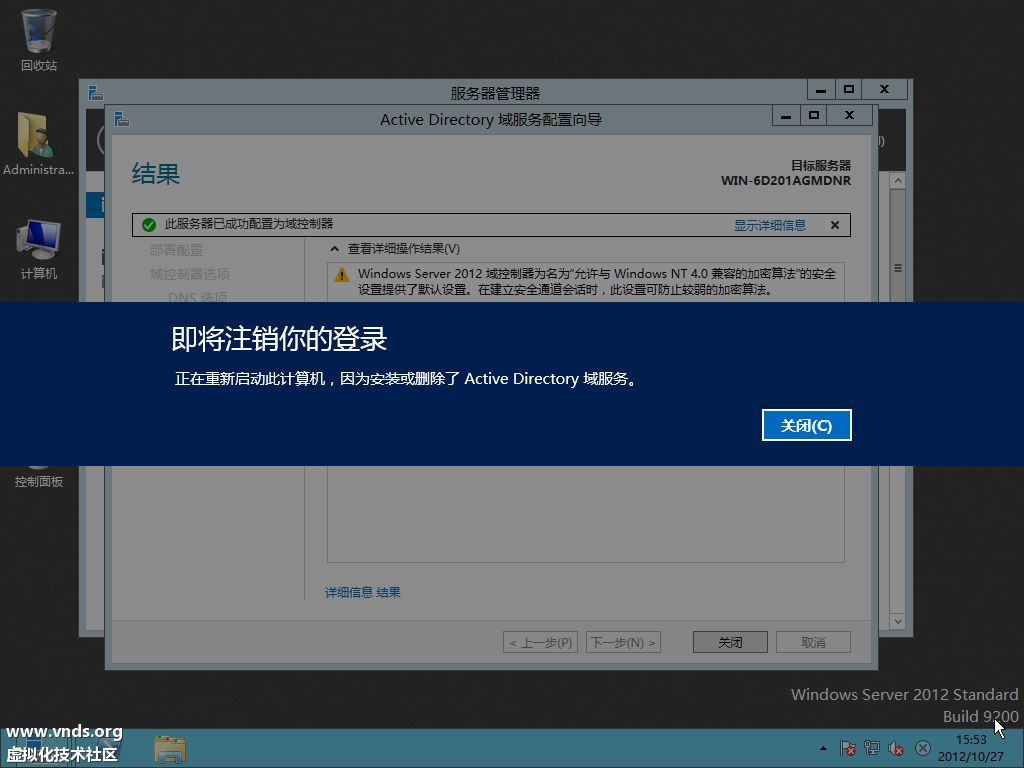The height and width of the screenshot is (768, 1024).
Task: Maximize the 服务器管理器 window
Action: (848, 89)
